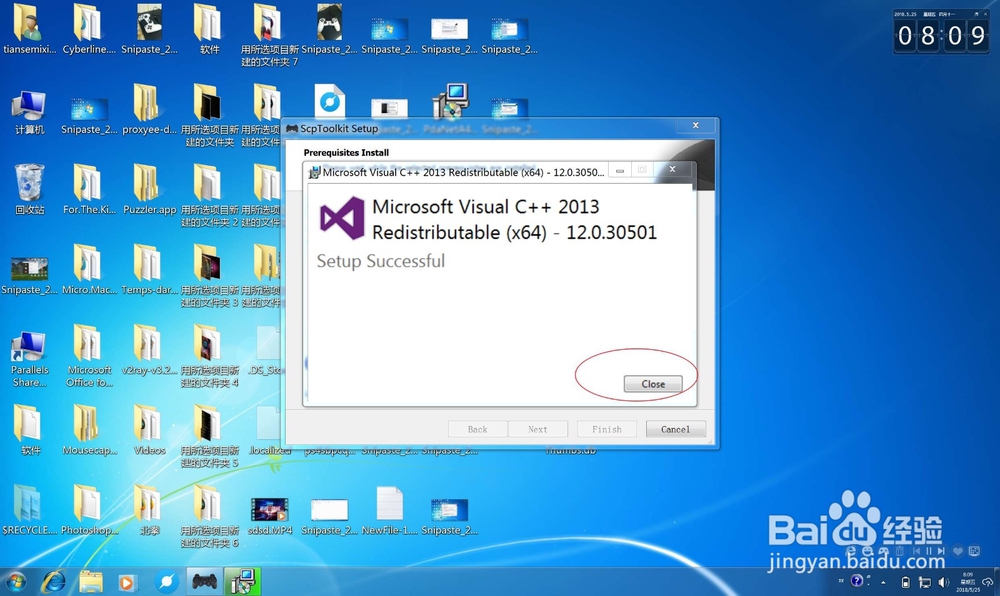Open folder 用所选项目新建的文件夹 4
This screenshot has width=1000, height=596.
coord(209,356)
